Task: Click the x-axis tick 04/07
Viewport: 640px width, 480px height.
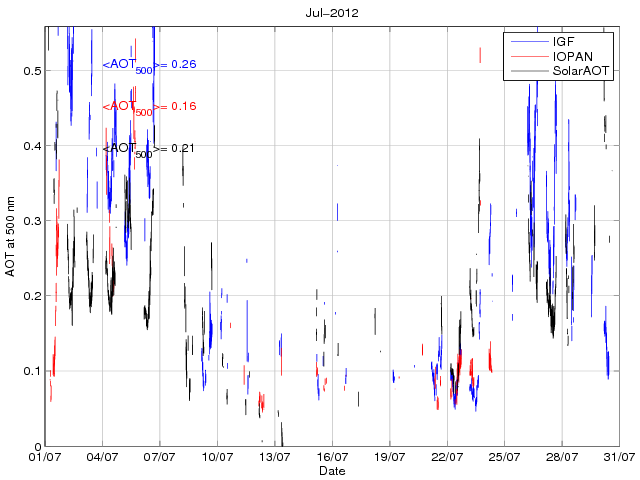Action: point(102,457)
